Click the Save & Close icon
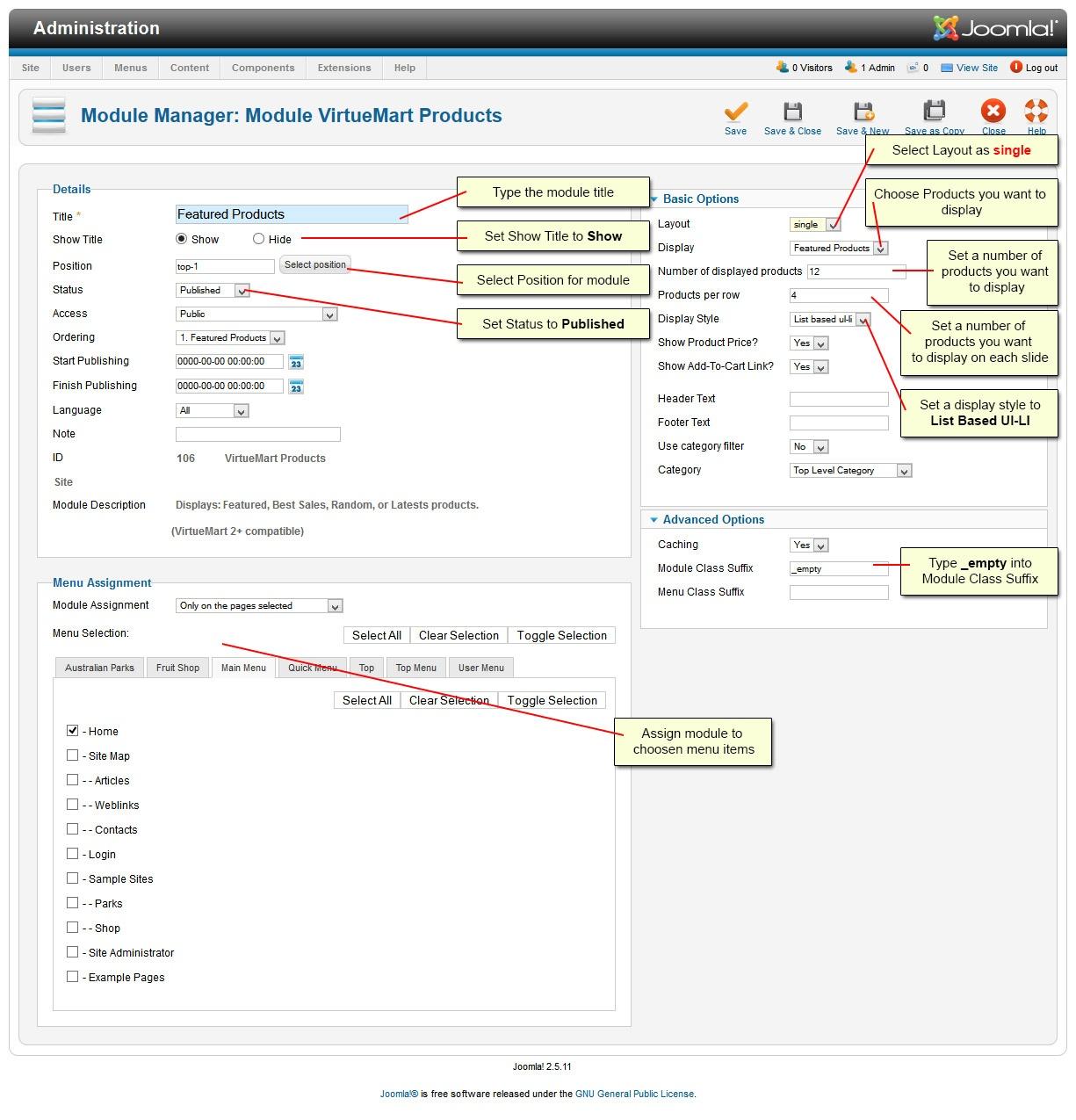This screenshot has height=1120, width=1076. pos(792,112)
